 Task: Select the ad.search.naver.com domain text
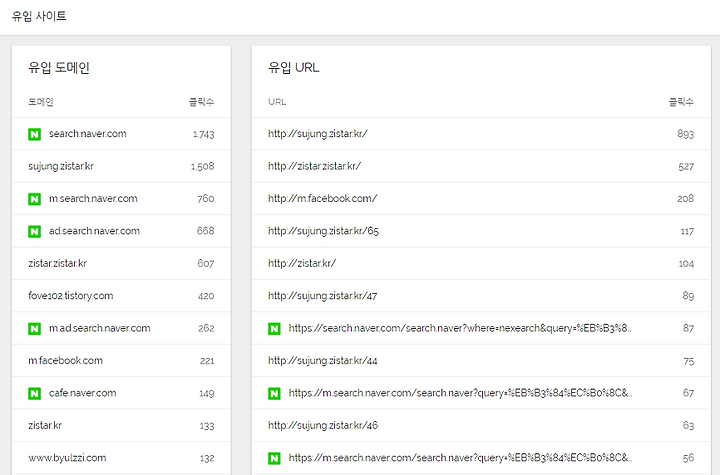[x=94, y=231]
